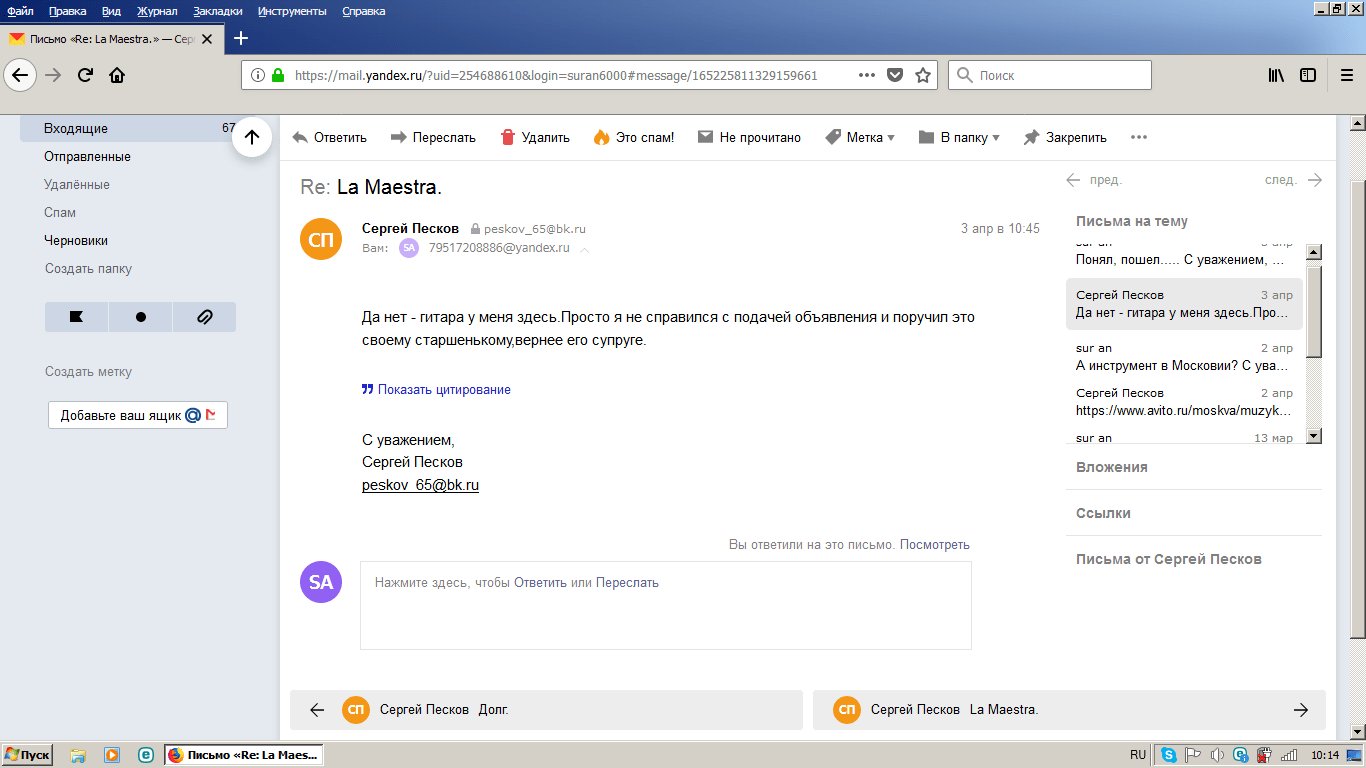
Task: Click the trash Delete icon
Action: (508, 138)
